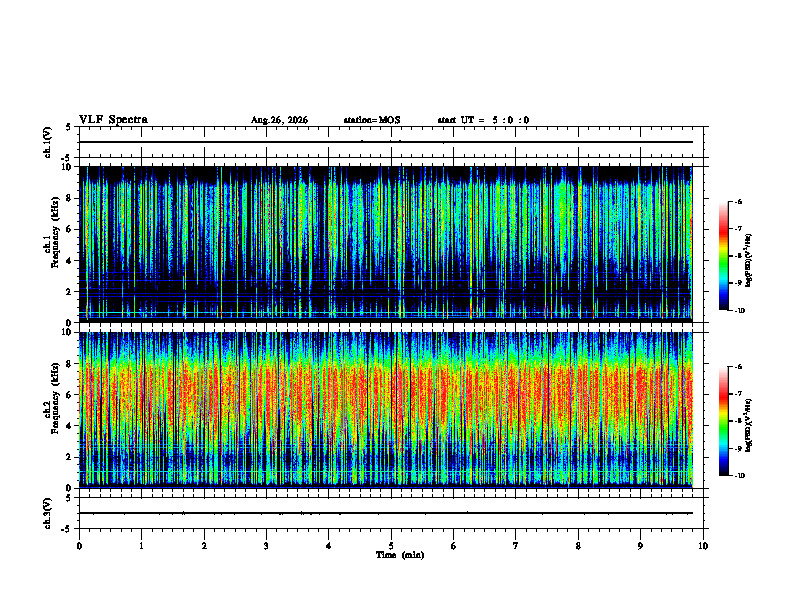Click time axis tick label "8"
The image size is (792, 612).
(578, 546)
